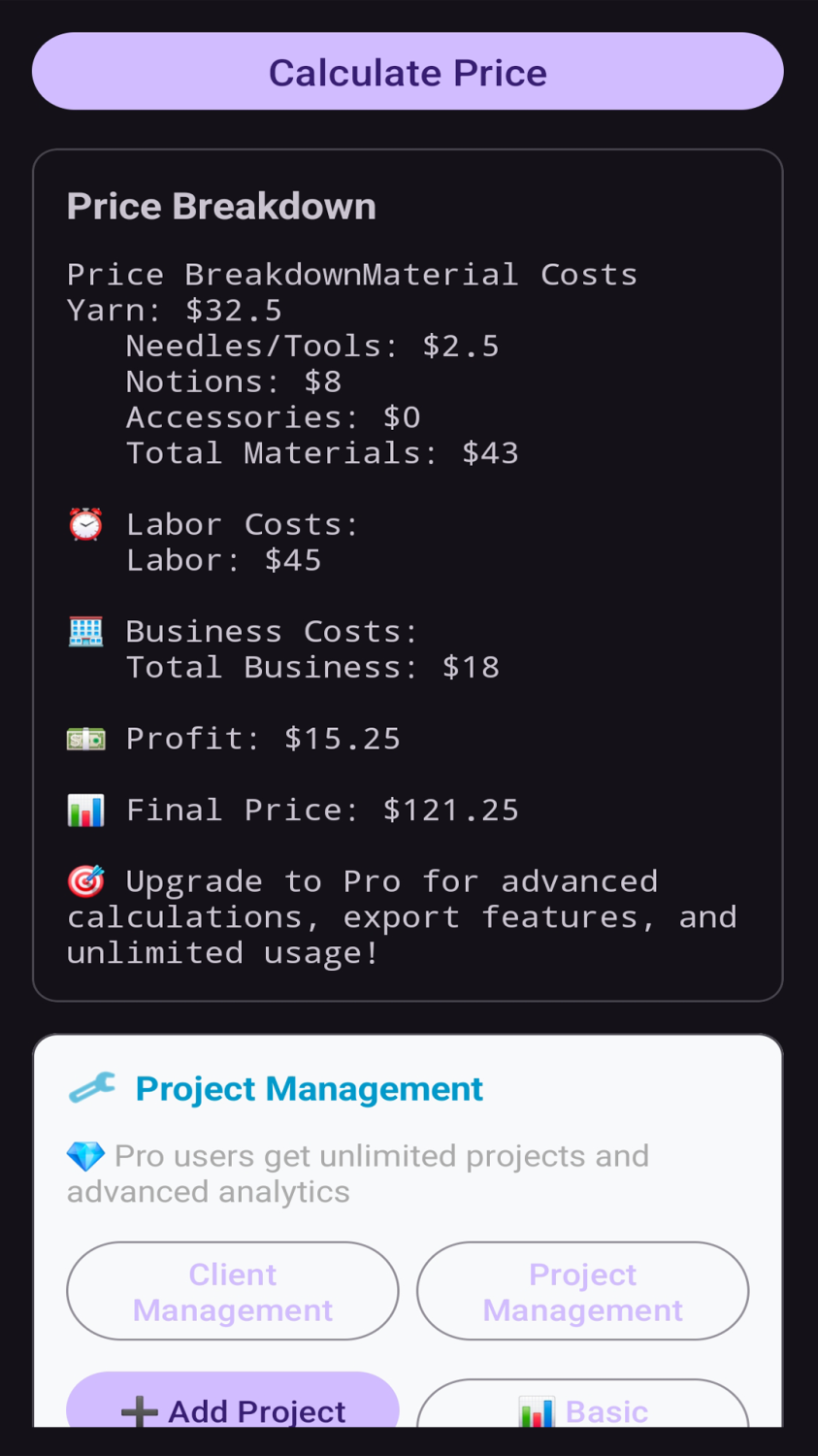This screenshot has width=818, height=1456.
Task: Click the office building icon beside Business Costs
Action: point(85,632)
